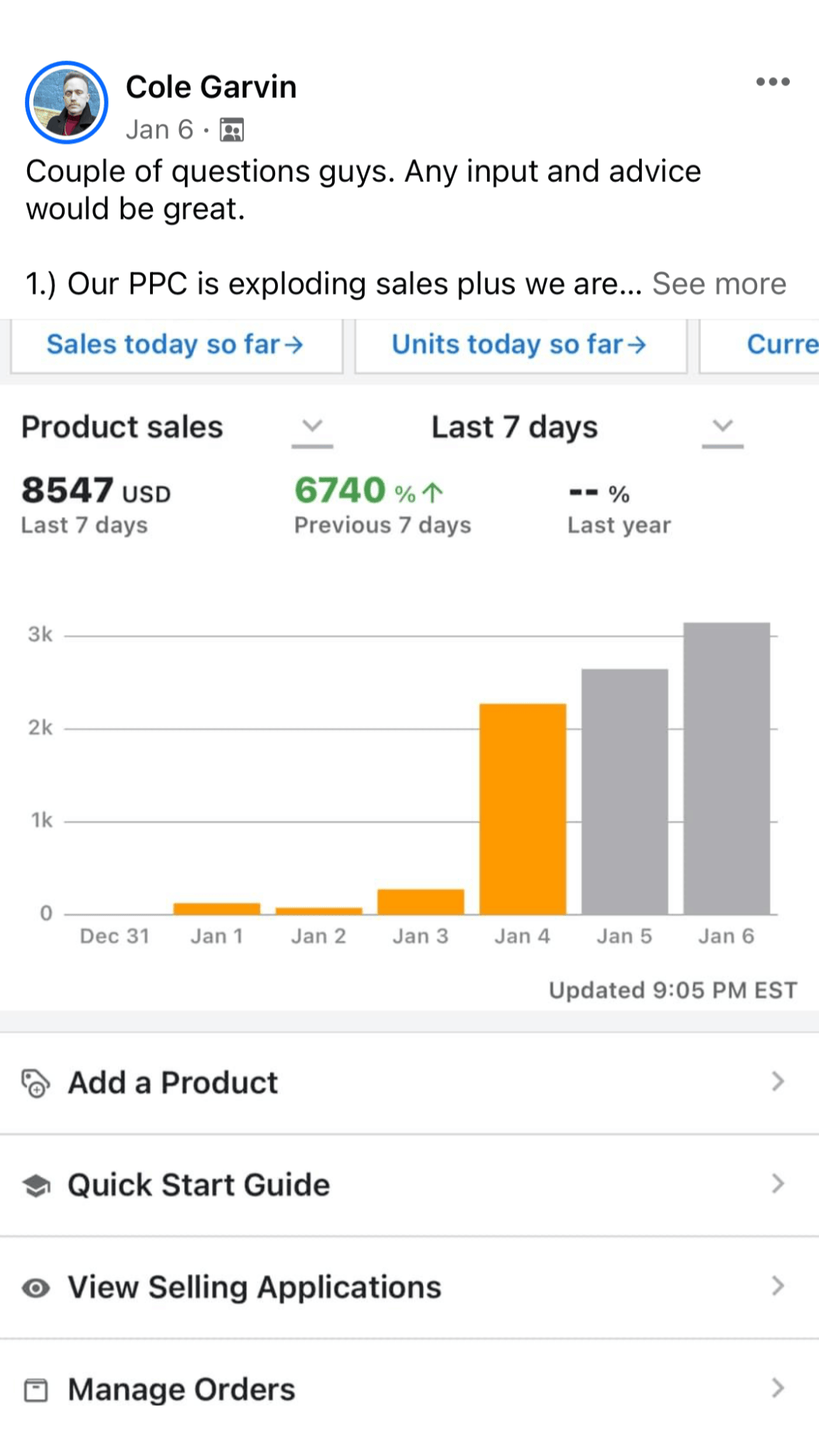Select the View Selling Applications menu row
819x1456 pixels.
[409, 1288]
